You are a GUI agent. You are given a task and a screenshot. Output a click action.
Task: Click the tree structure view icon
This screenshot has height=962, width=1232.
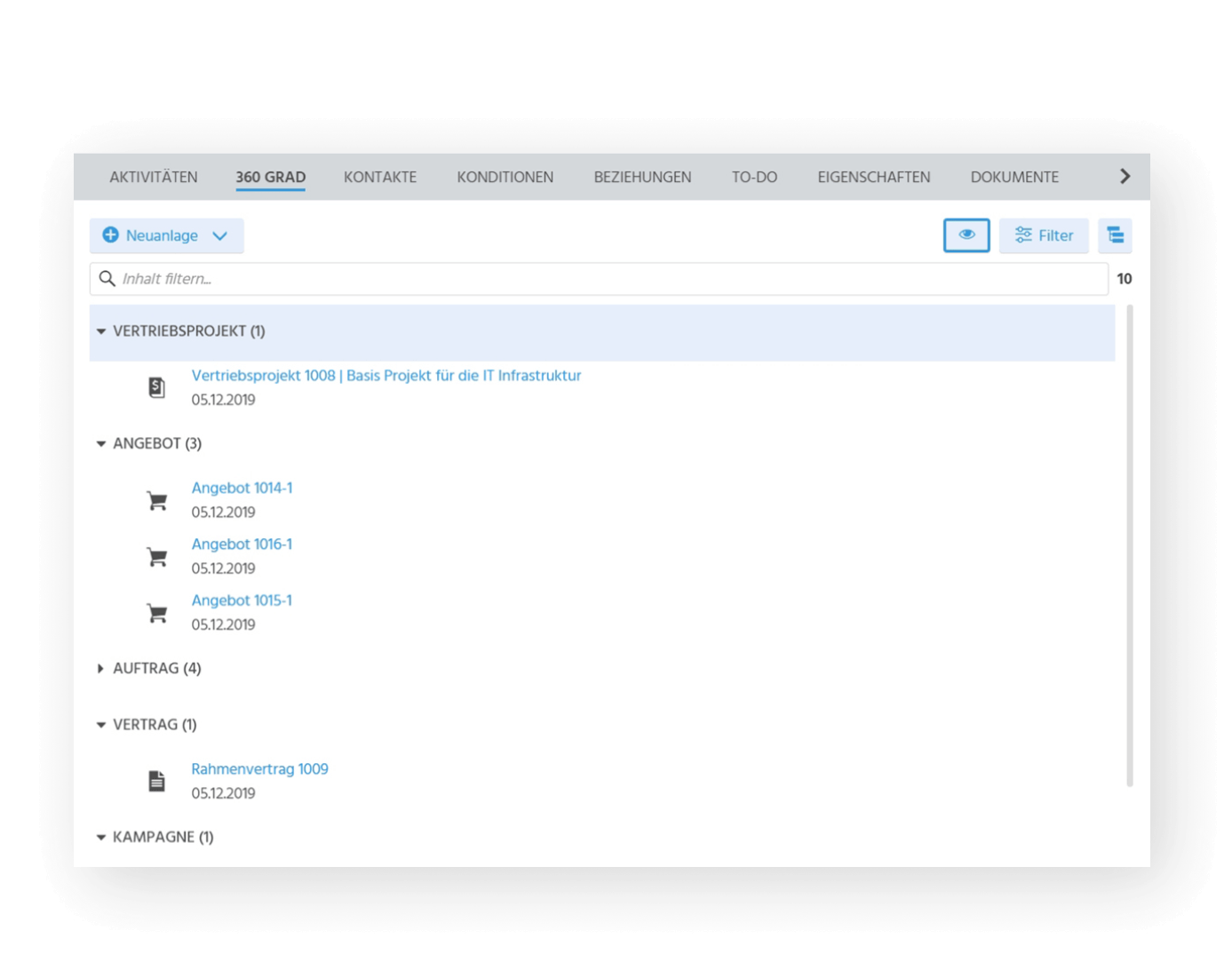click(1115, 235)
